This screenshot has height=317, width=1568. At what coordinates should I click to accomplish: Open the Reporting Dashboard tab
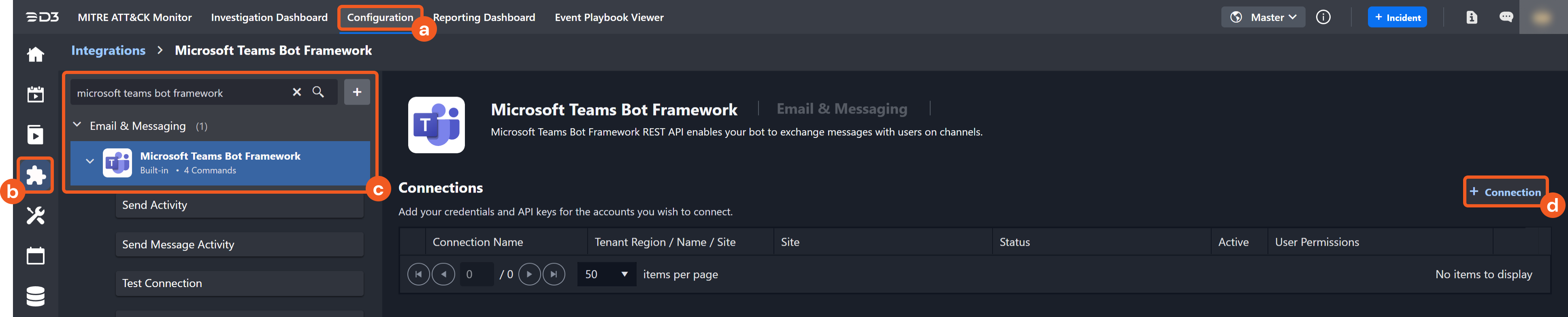pos(484,18)
